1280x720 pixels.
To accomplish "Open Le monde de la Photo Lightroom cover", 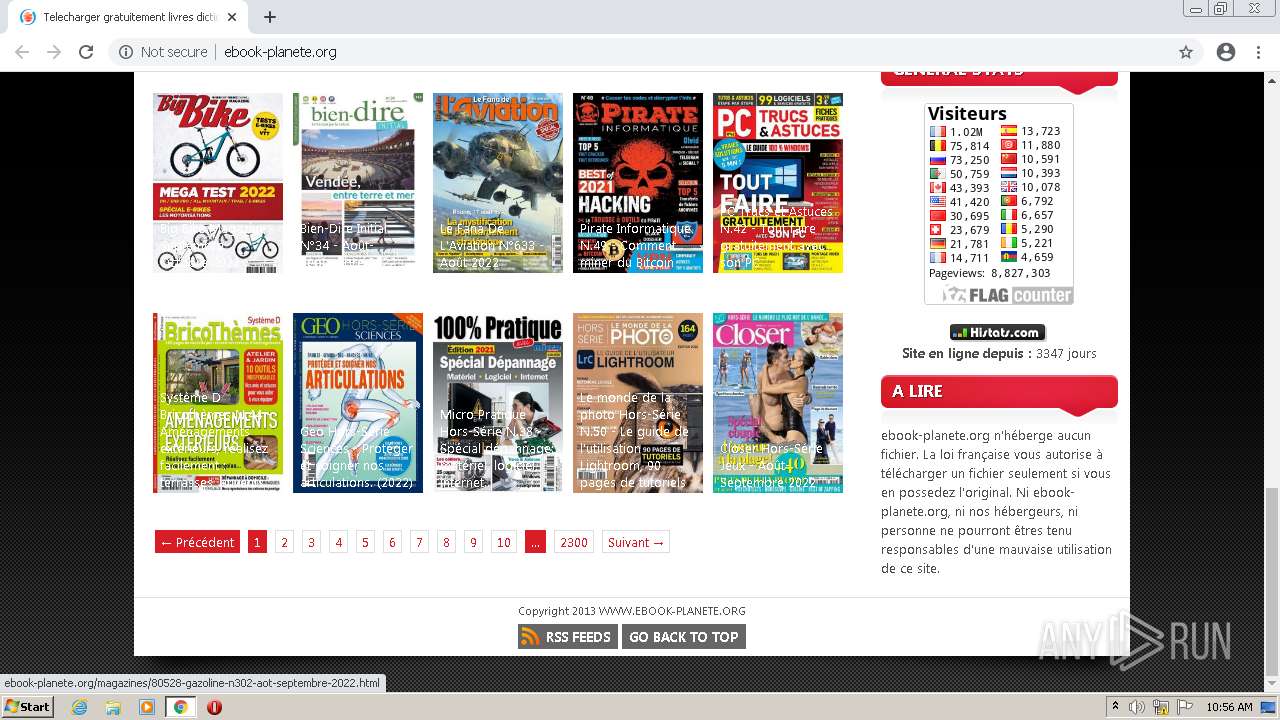I will pyautogui.click(x=638, y=403).
